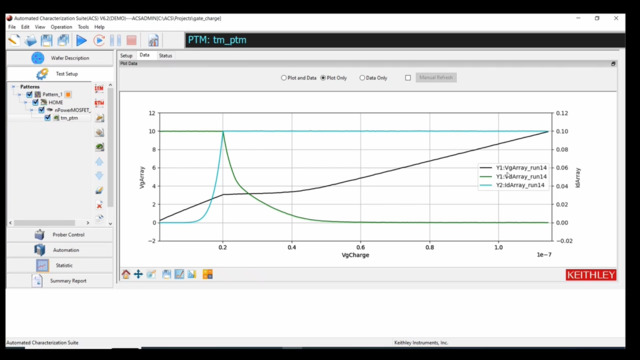This screenshot has width=640, height=360.
Task: Undock the Plot Data panel with corner icon
Action: (613, 64)
